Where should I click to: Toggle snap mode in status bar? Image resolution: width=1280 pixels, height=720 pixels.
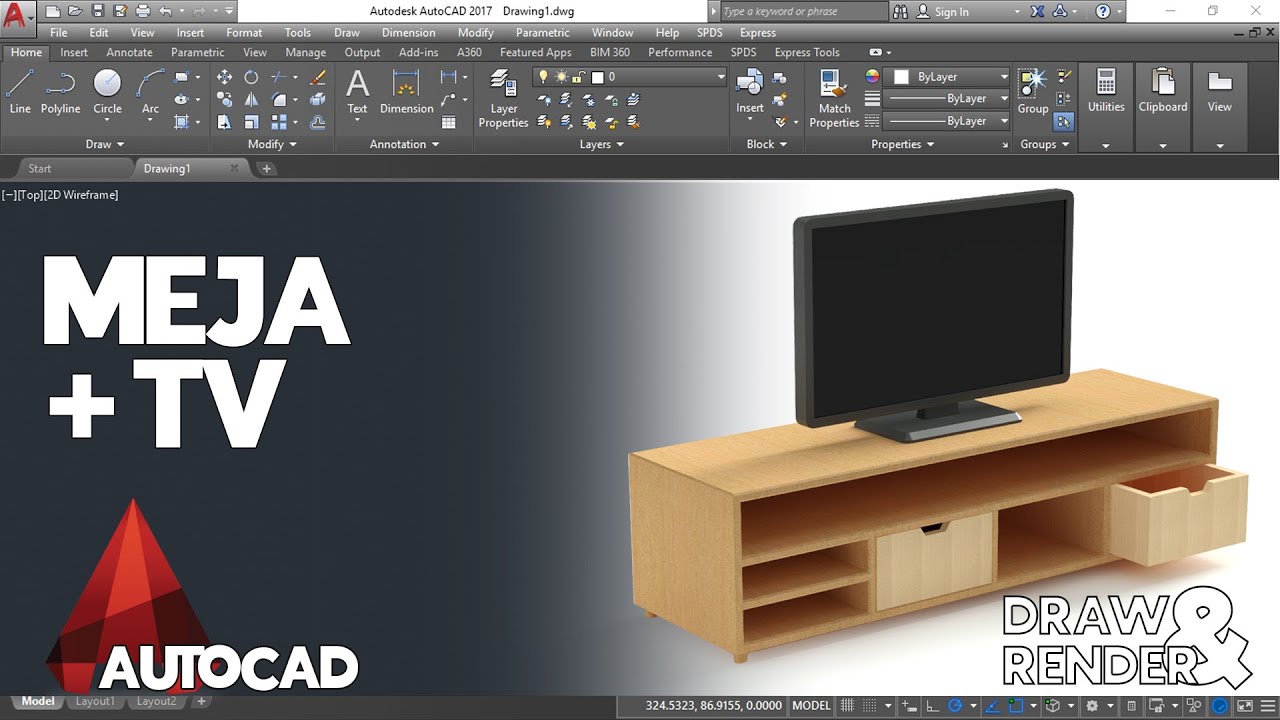(x=870, y=705)
